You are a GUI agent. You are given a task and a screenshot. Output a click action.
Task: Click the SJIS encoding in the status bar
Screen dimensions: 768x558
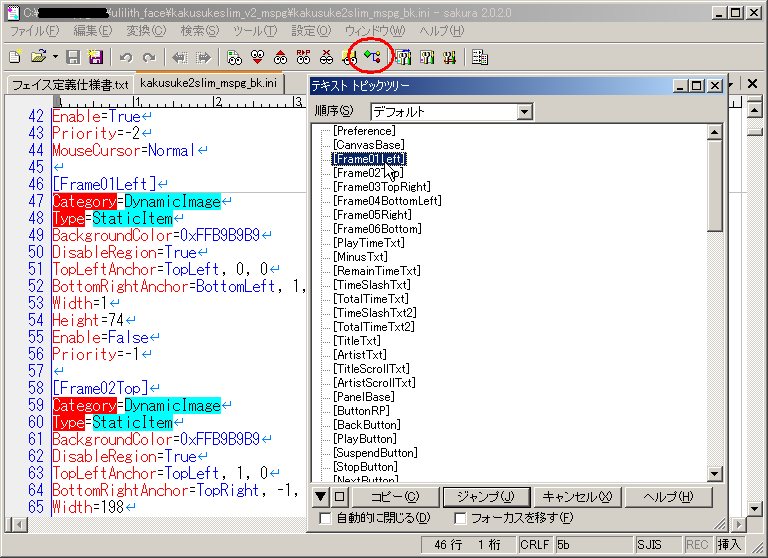[x=649, y=545]
